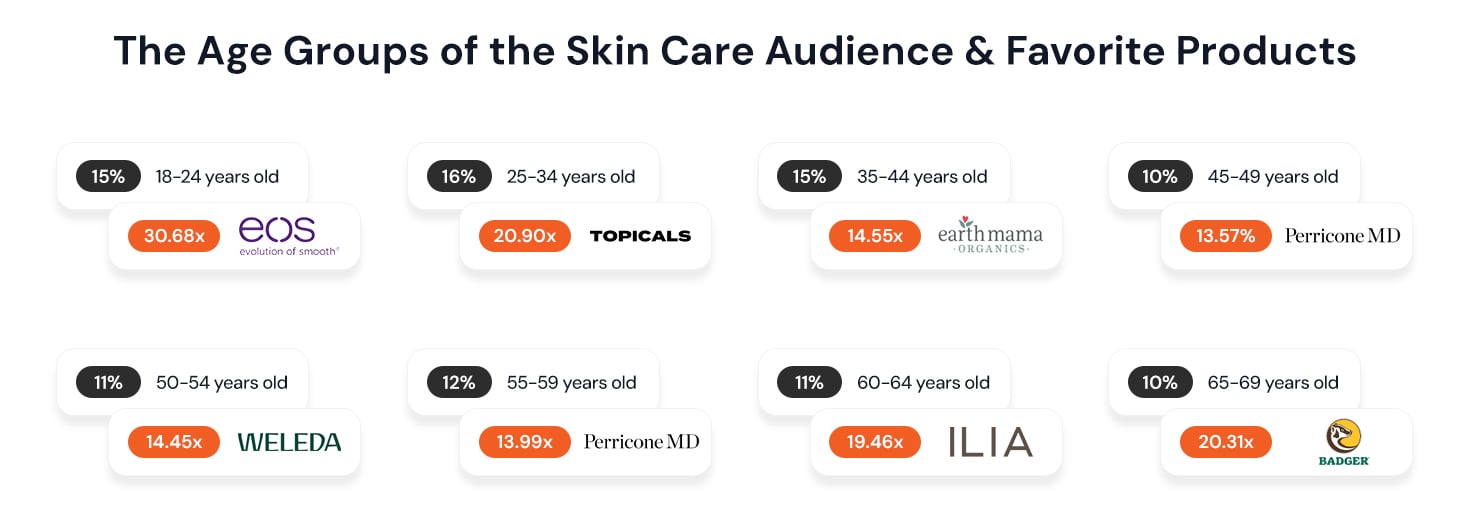Viewport: 1471px width, 516px height.
Task: Click the 30.68x orange badge
Action: pos(174,236)
